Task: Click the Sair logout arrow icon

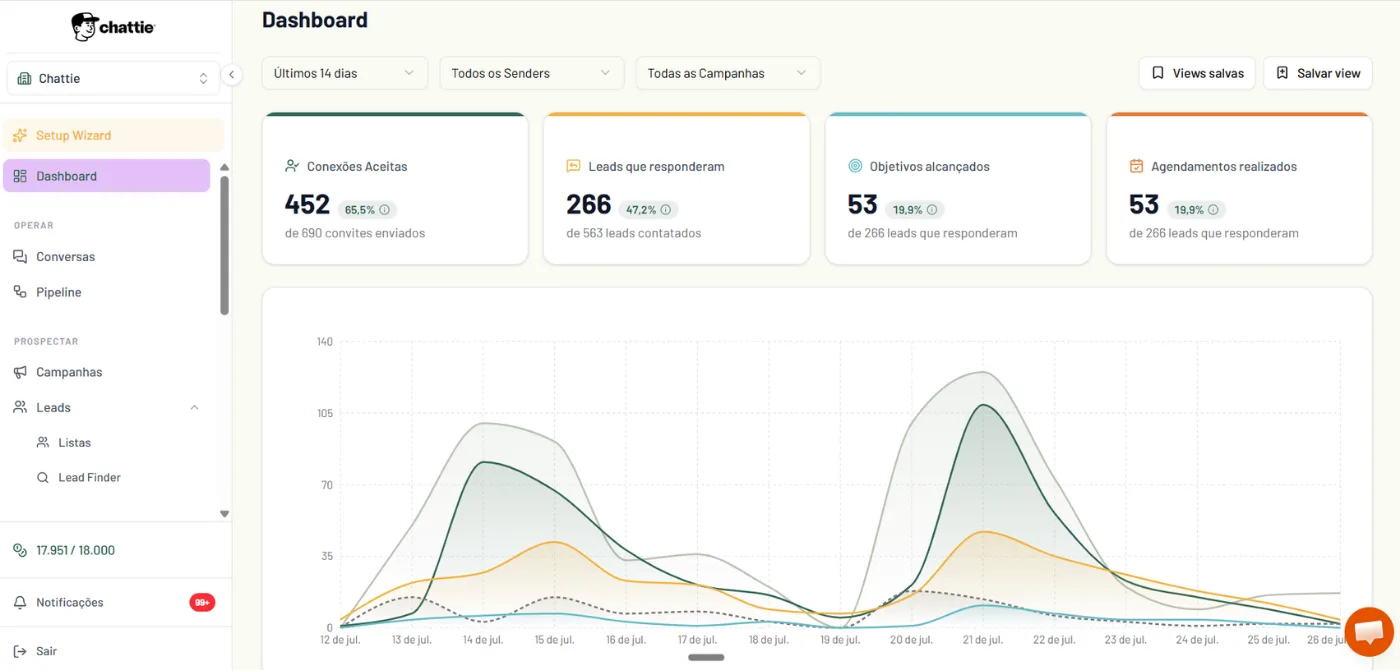Action: (x=20, y=651)
